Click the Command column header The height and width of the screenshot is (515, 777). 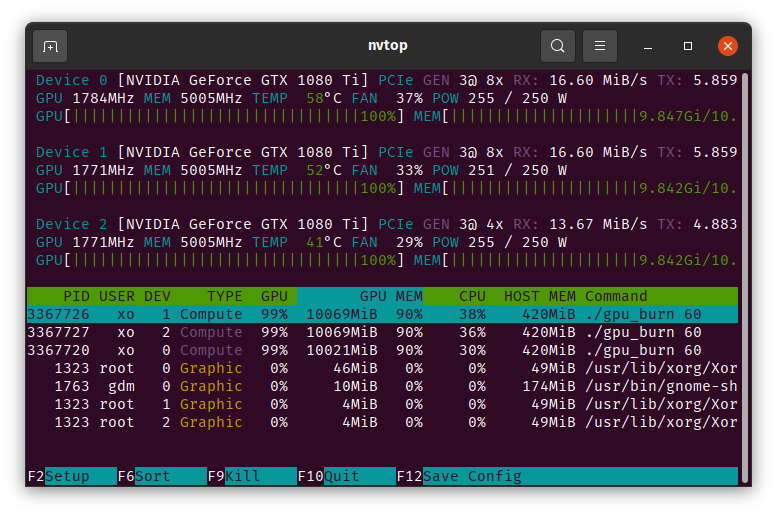[x=616, y=296]
